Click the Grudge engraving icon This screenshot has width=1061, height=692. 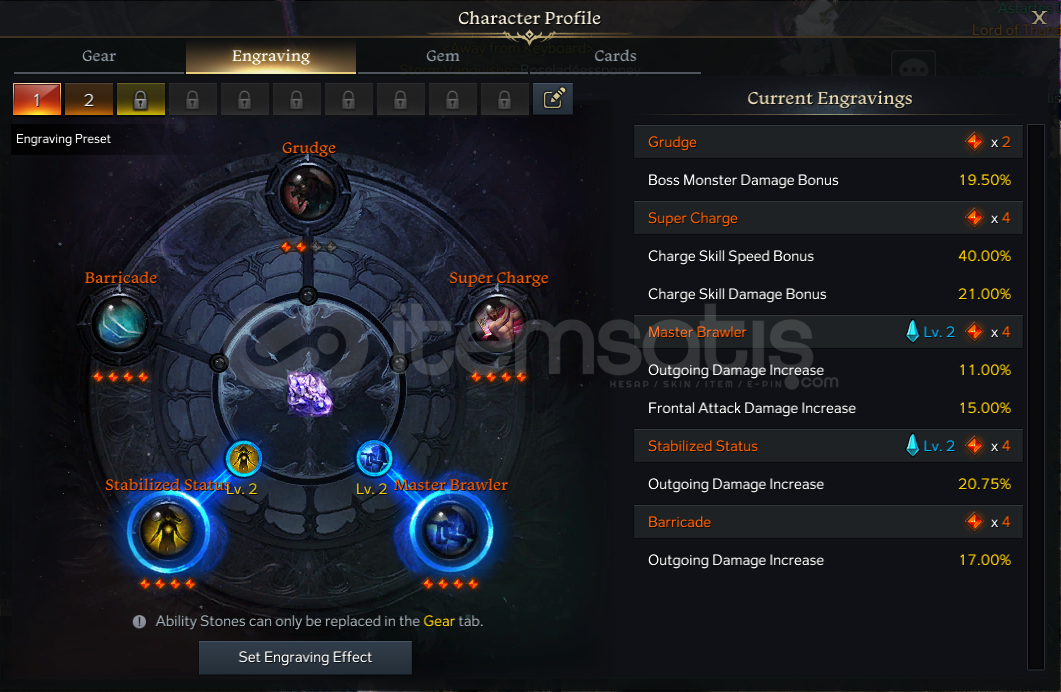(309, 193)
